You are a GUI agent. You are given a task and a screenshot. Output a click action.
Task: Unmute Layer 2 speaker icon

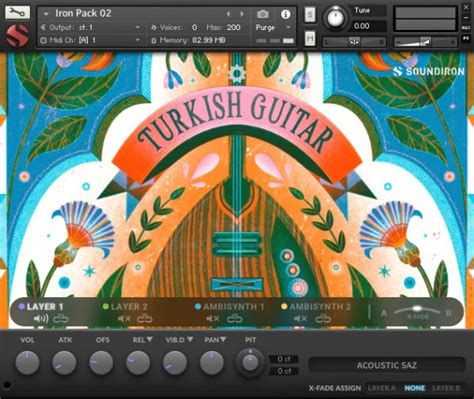[x=124, y=319]
